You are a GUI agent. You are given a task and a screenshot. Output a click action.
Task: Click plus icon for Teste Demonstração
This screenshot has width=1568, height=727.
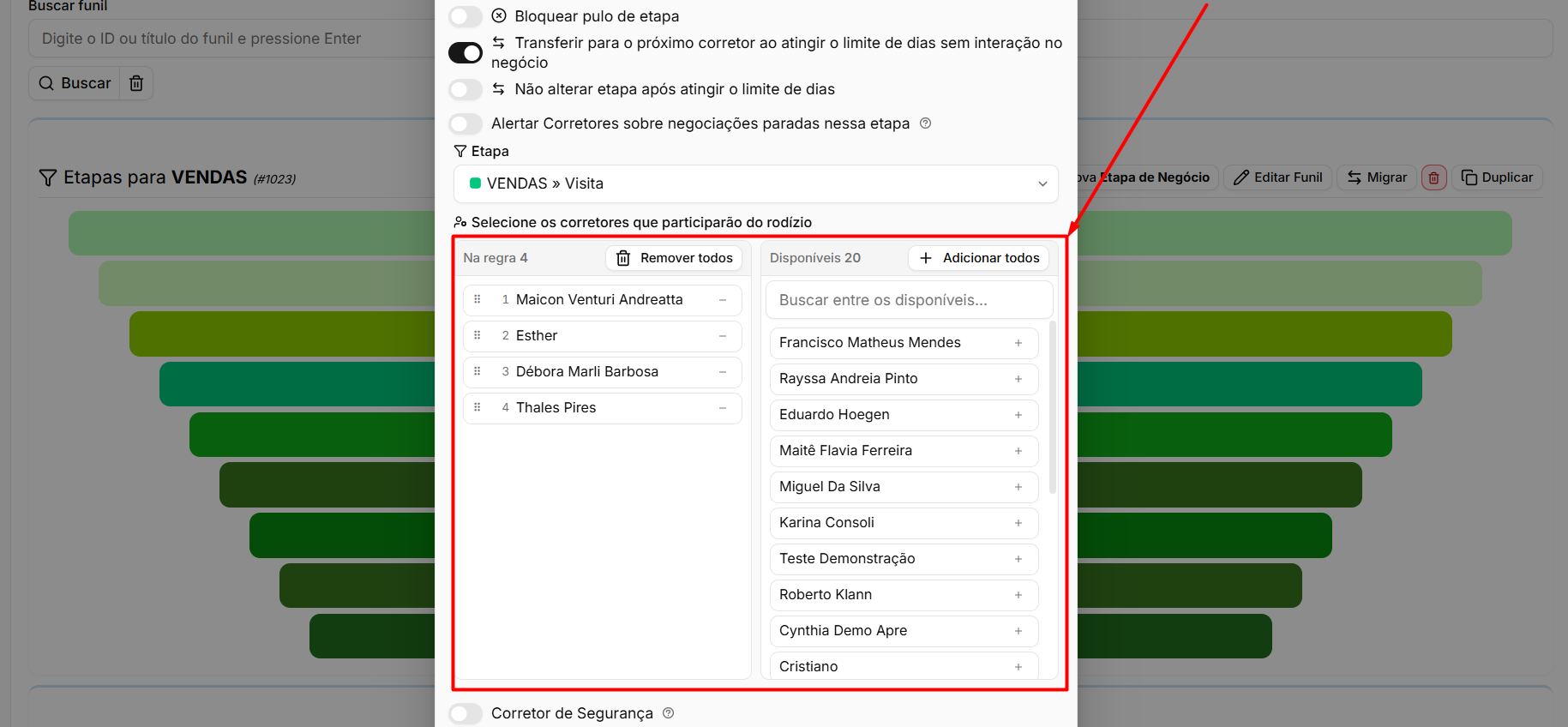(1018, 559)
